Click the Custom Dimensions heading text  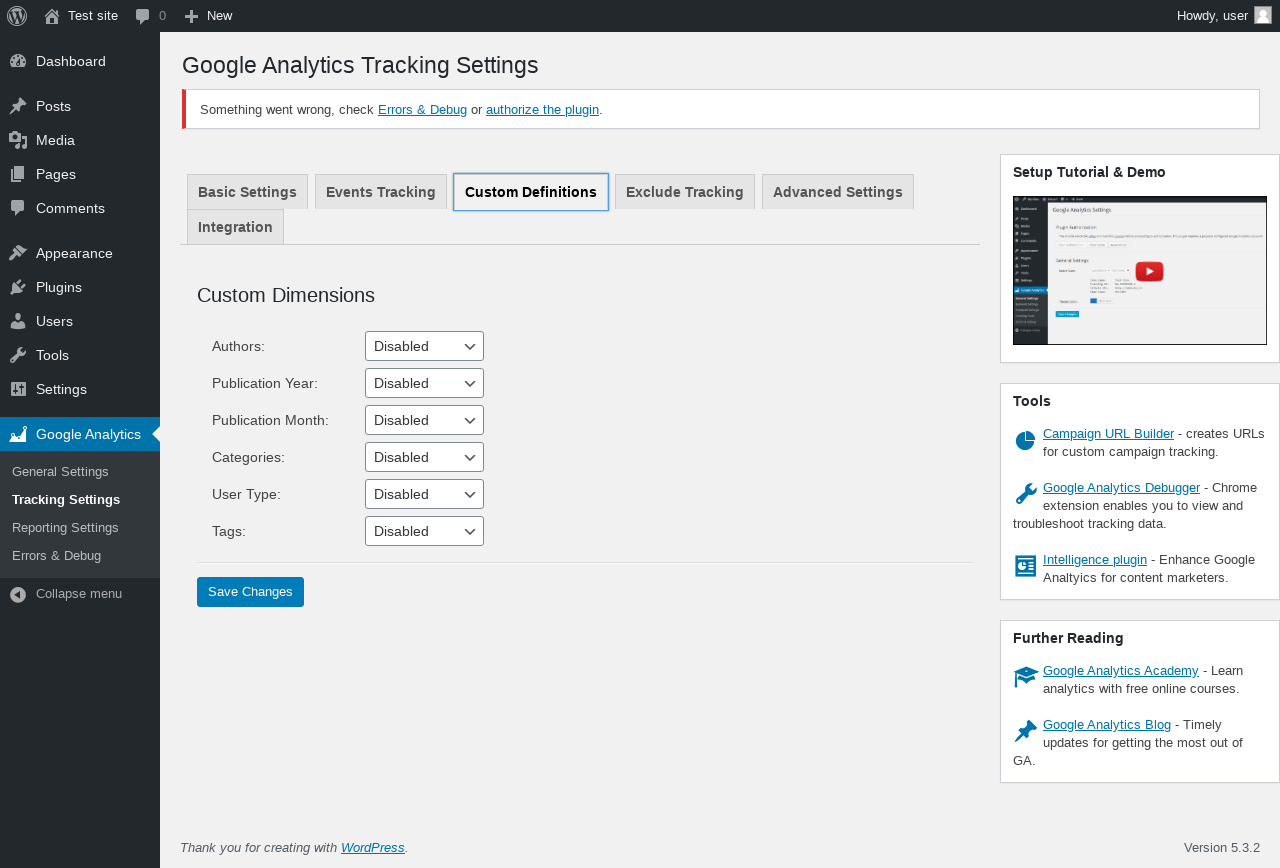(286, 295)
